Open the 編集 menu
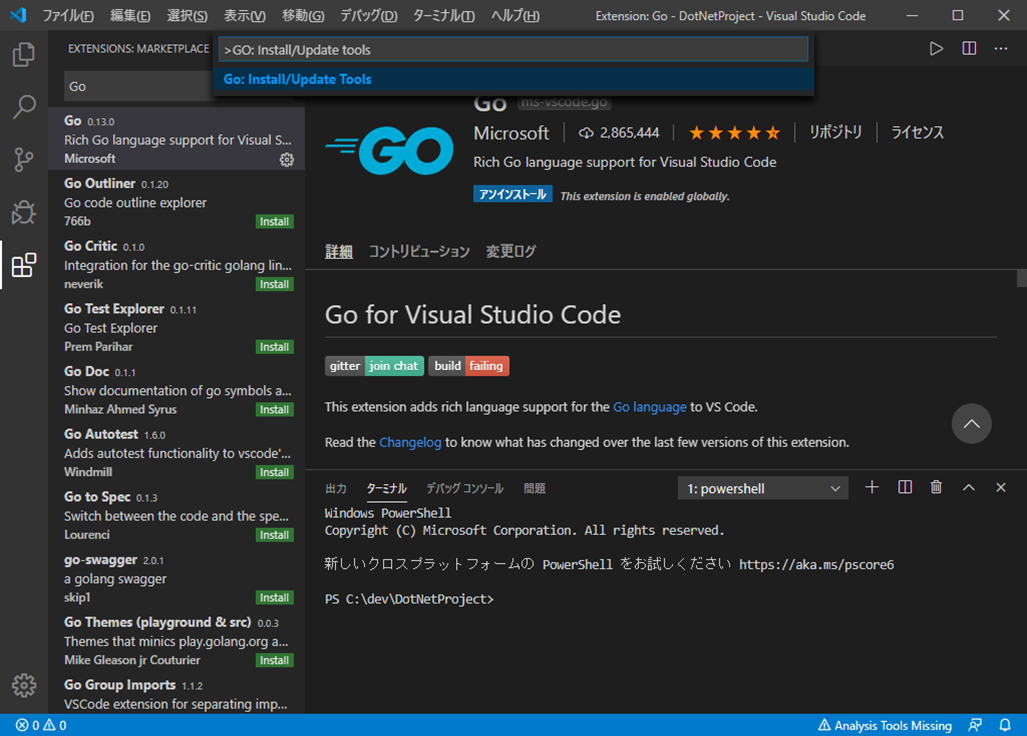This screenshot has height=736, width=1027. pos(130,16)
